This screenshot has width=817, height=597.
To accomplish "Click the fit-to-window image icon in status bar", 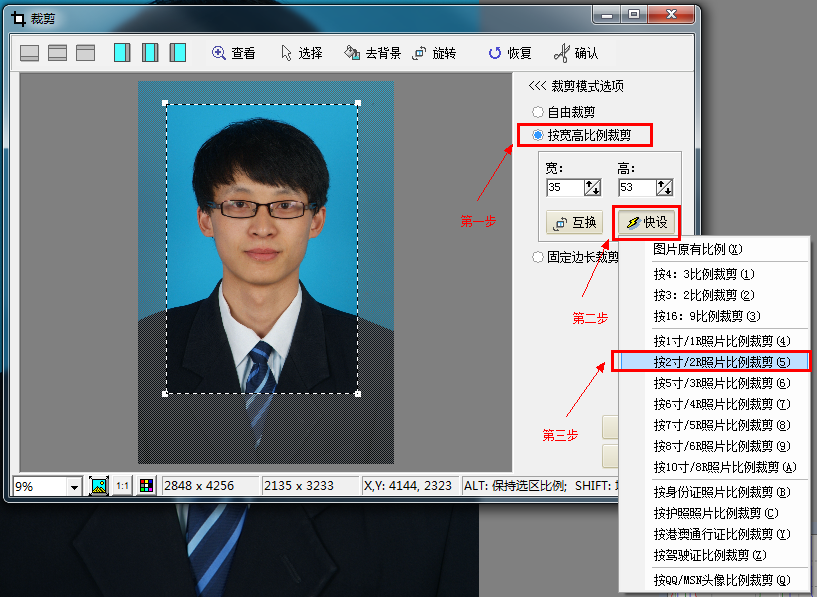I will [99, 486].
